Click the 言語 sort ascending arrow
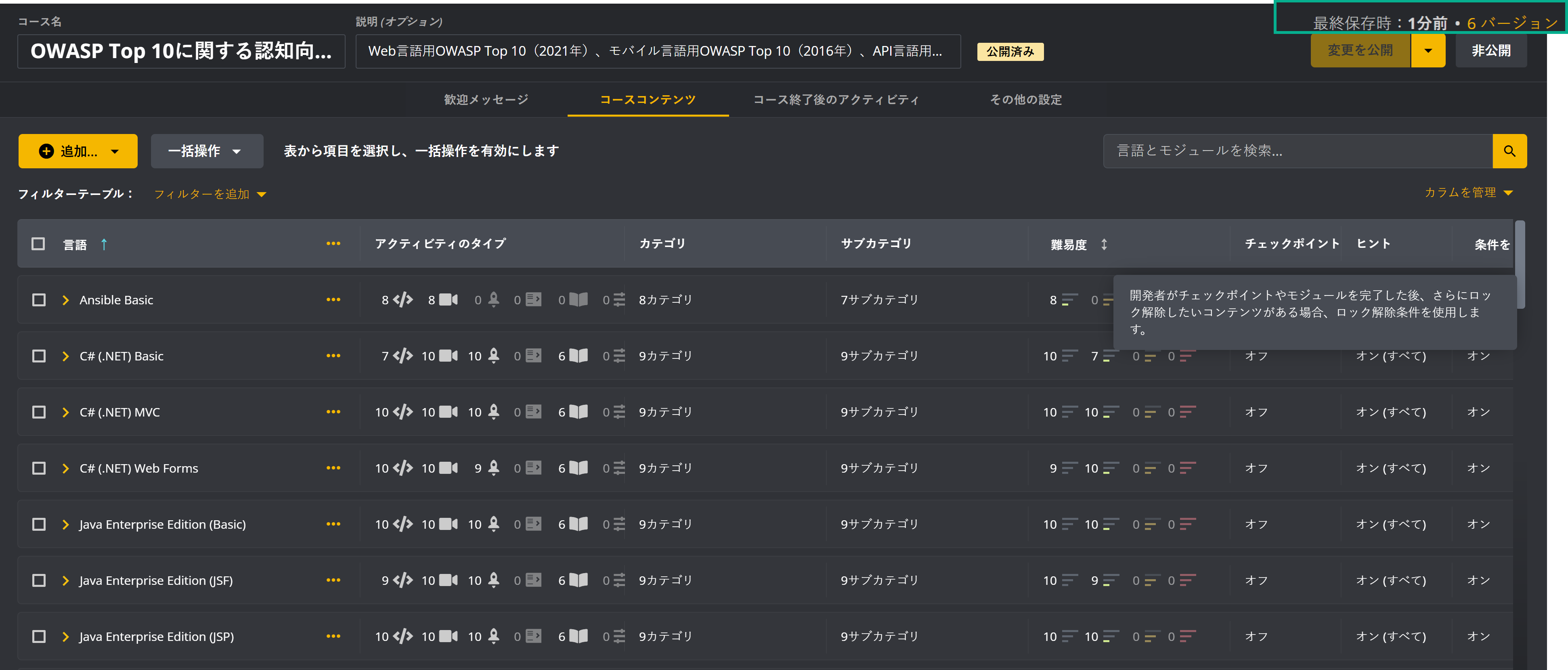The image size is (1568, 670). pos(104,244)
